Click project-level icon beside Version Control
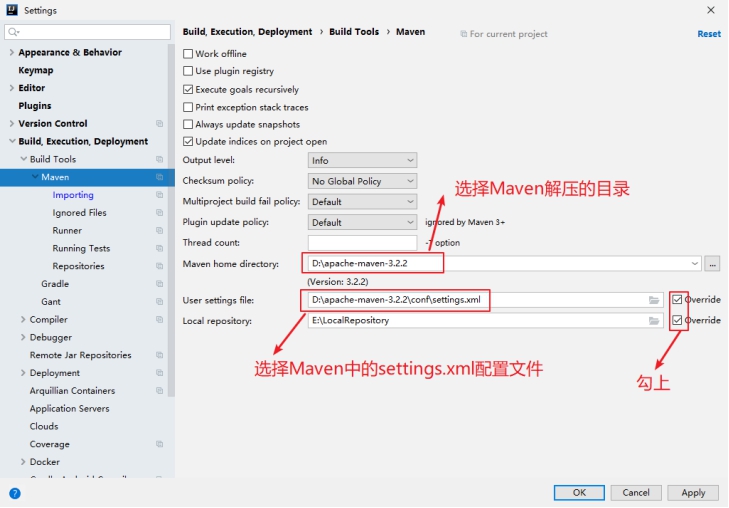The image size is (729, 508). coord(159,124)
